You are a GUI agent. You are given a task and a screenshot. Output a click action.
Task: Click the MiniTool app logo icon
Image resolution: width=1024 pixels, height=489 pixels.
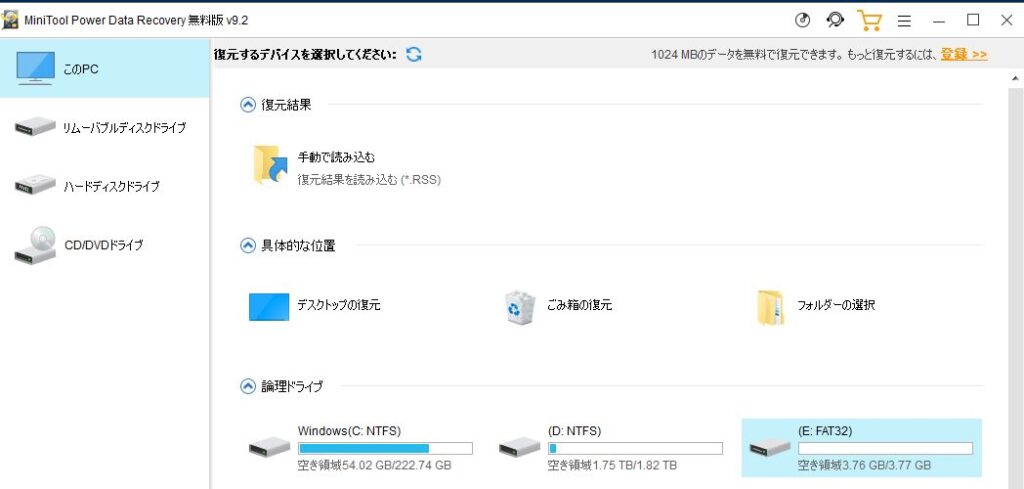point(10,20)
